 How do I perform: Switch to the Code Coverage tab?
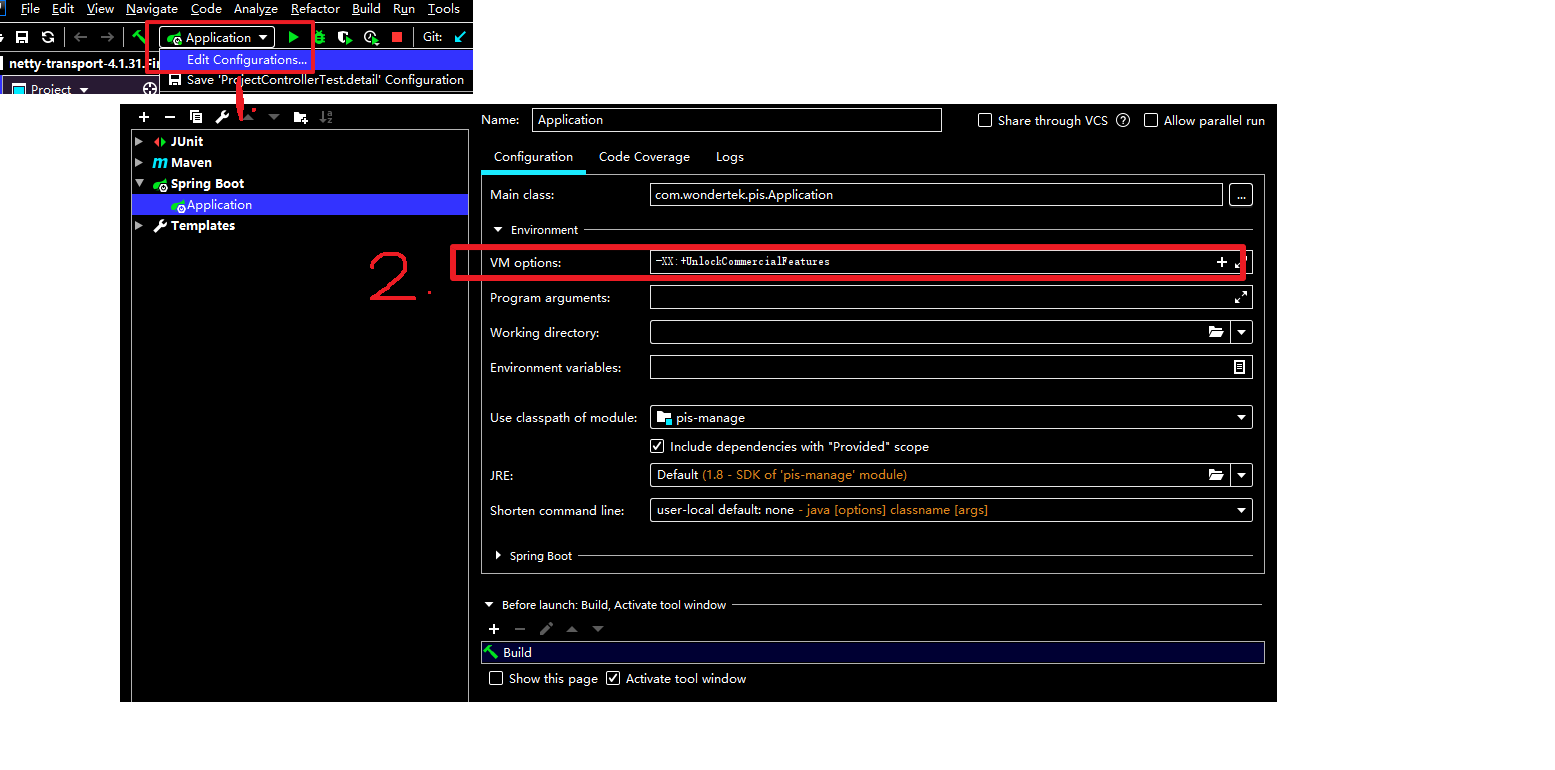pos(644,157)
